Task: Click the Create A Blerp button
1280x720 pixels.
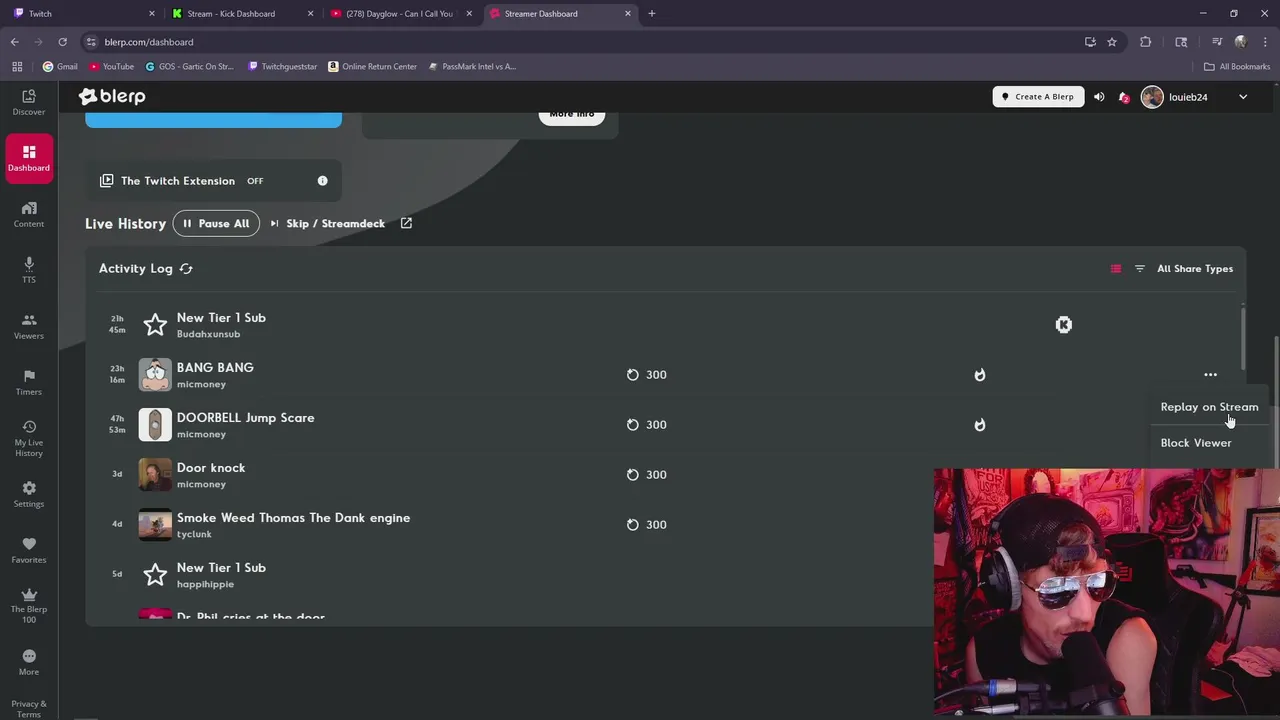Action: (1038, 97)
